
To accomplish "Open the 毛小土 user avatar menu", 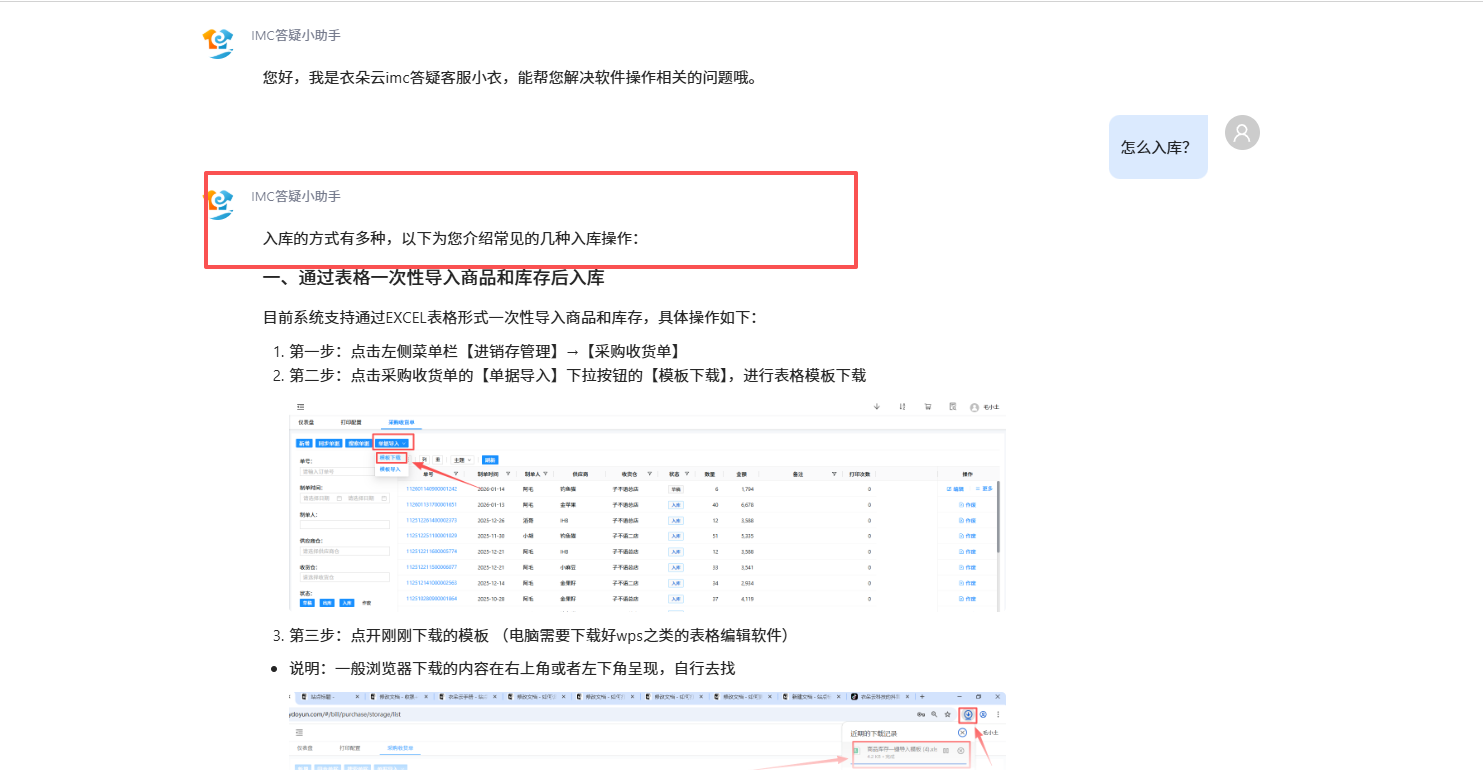I will 974,407.
